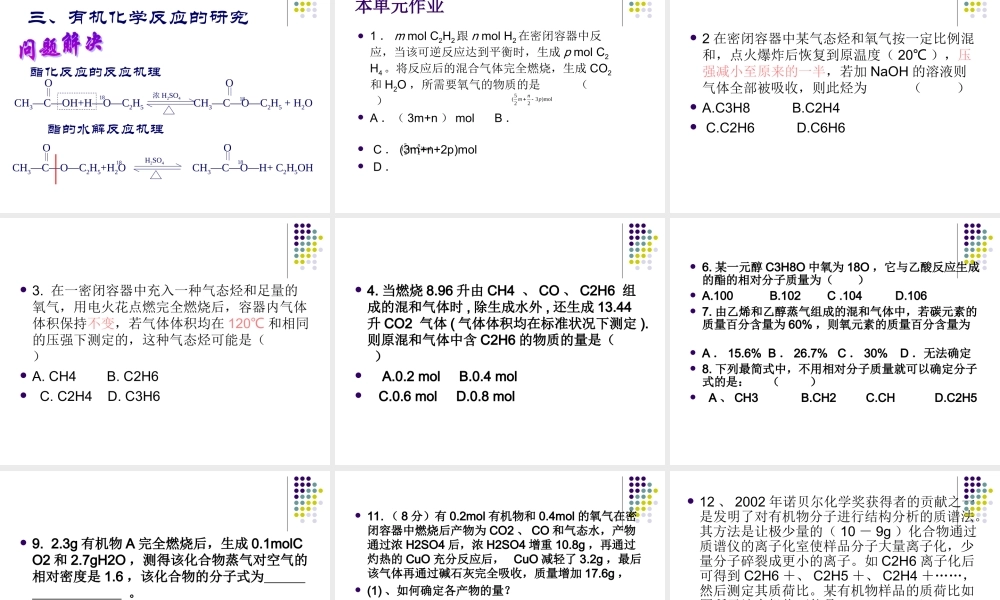Select answer C. C2H4 in question 3

coord(66,397)
